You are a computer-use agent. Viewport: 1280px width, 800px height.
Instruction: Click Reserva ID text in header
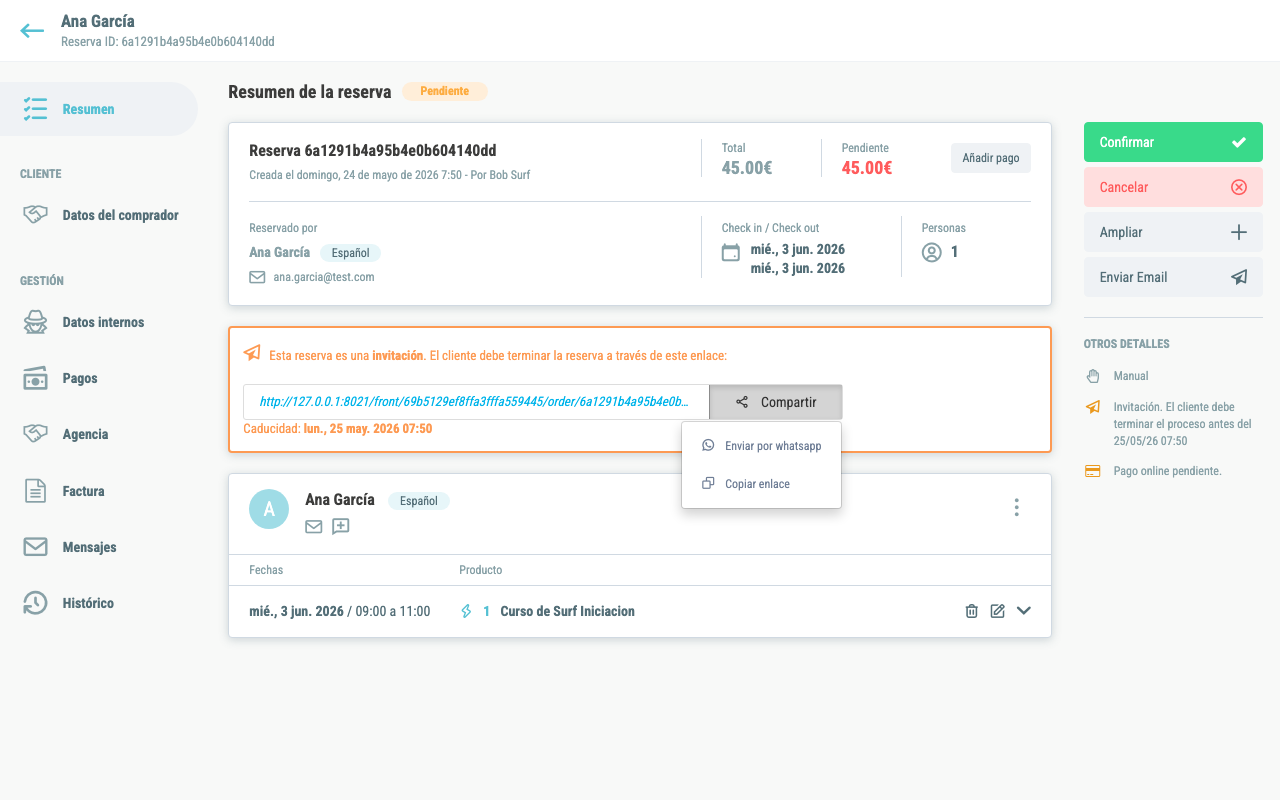tap(168, 42)
